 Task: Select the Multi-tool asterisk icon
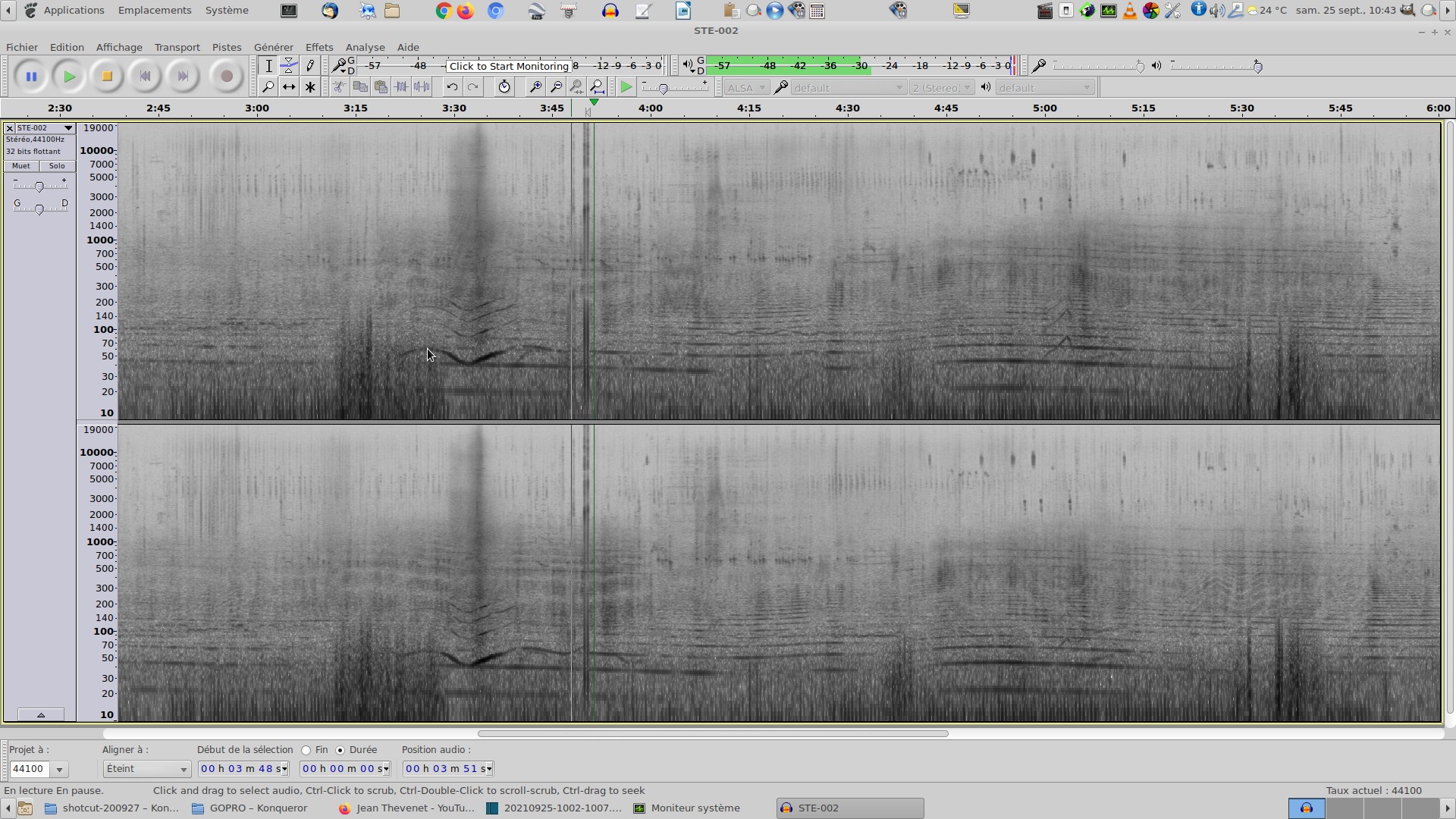310,87
